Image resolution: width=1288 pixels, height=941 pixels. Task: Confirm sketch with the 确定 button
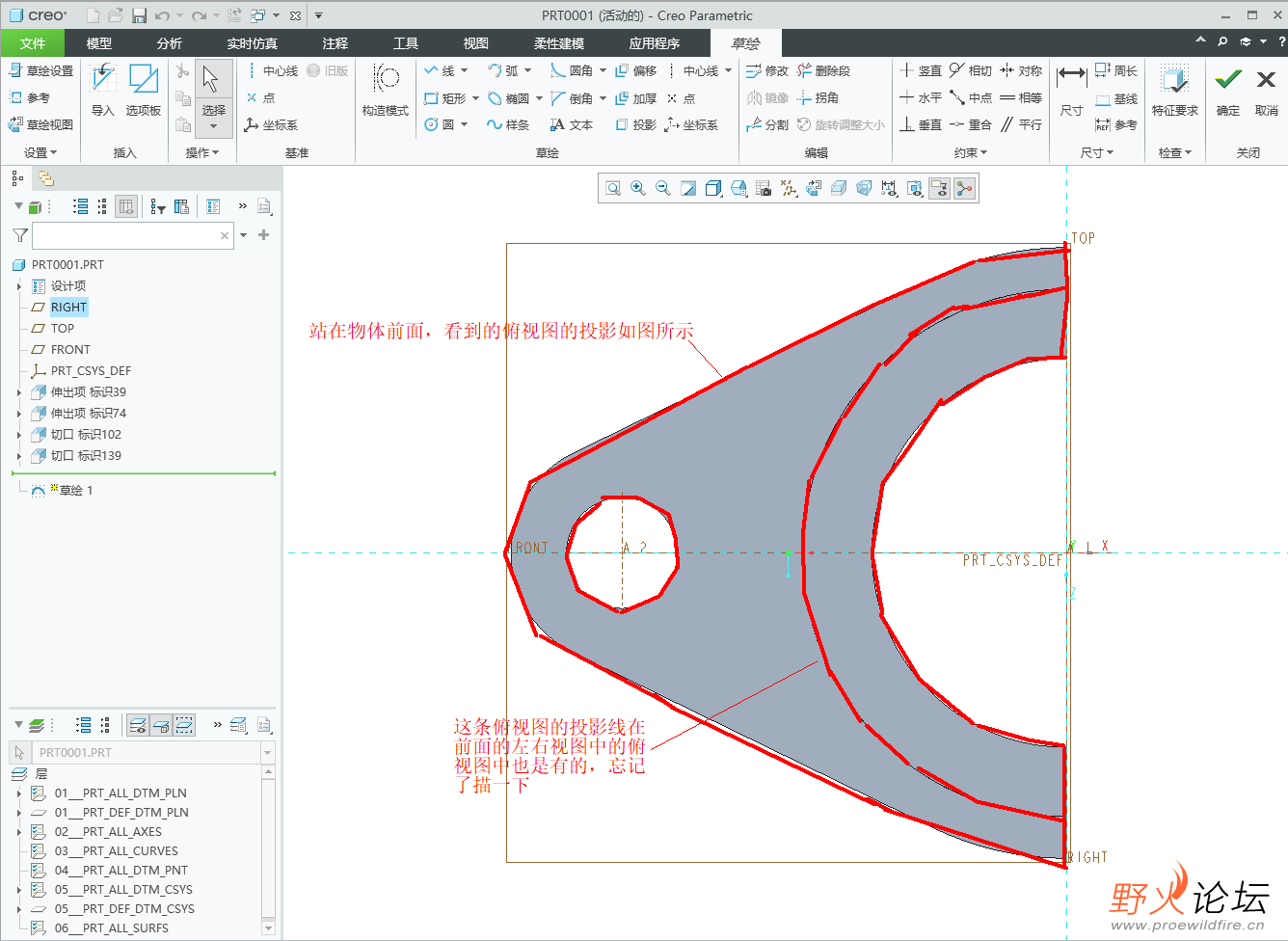[x=1228, y=90]
